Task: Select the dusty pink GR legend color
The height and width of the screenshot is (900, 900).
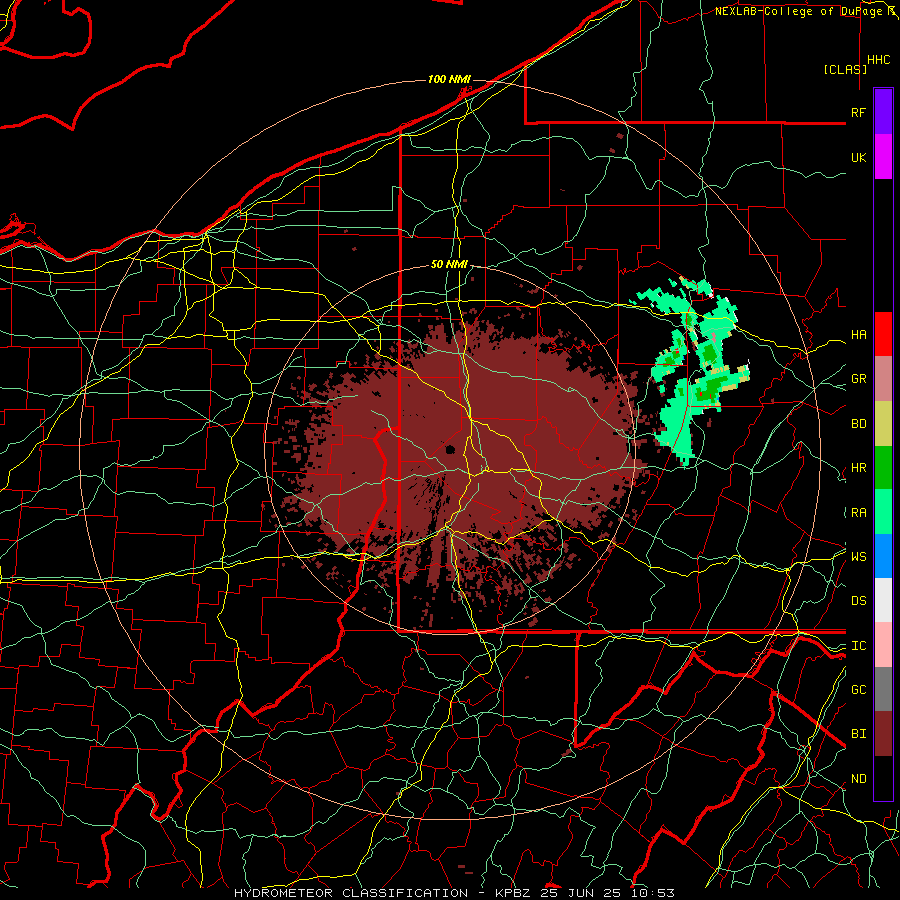Action: [x=883, y=379]
